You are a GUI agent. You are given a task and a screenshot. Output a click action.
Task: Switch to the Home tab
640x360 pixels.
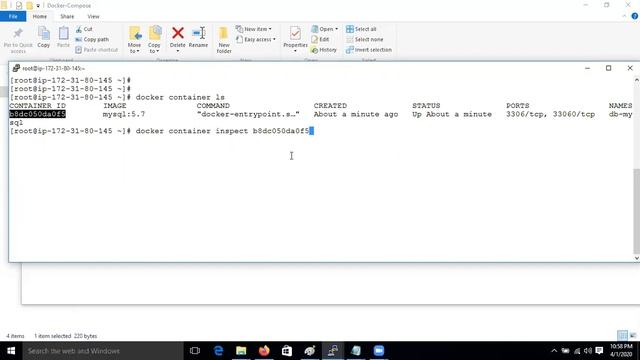(x=40, y=16)
